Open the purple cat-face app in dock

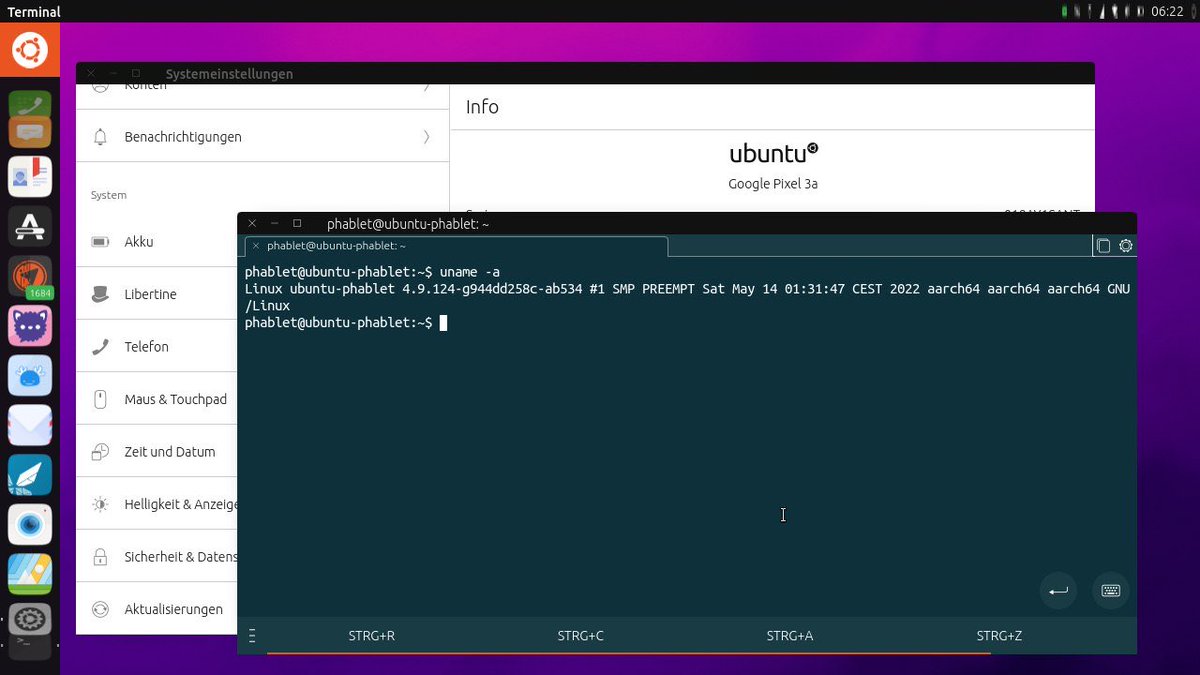click(30, 326)
